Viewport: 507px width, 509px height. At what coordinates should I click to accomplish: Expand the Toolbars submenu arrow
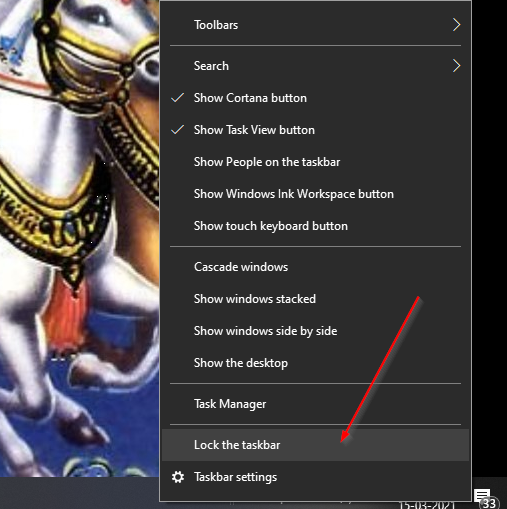[456, 25]
